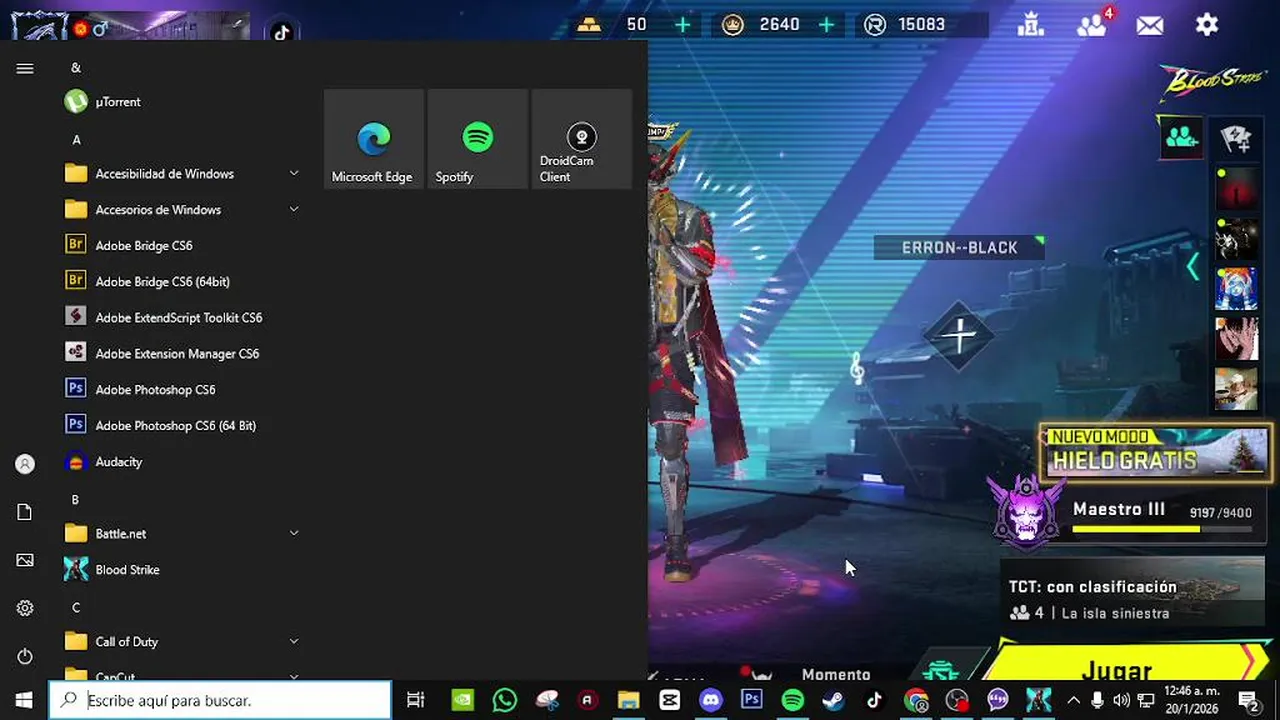Open Adobe ExtendScript Toolkit CS6
Image resolution: width=1280 pixels, height=720 pixels.
pyautogui.click(x=180, y=318)
